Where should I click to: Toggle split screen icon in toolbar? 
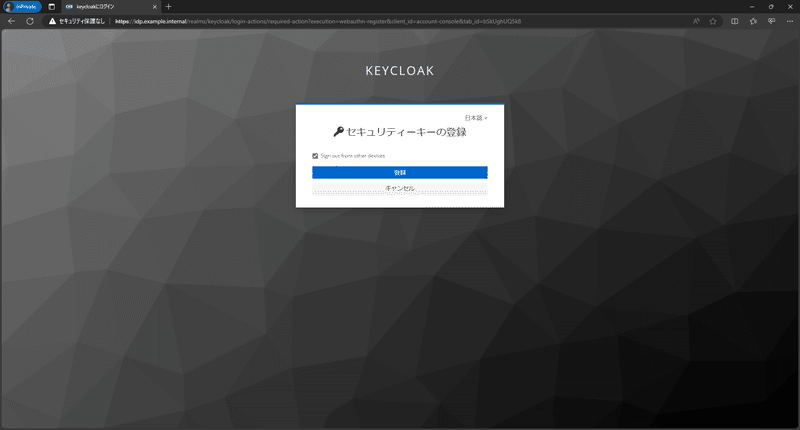[735, 21]
